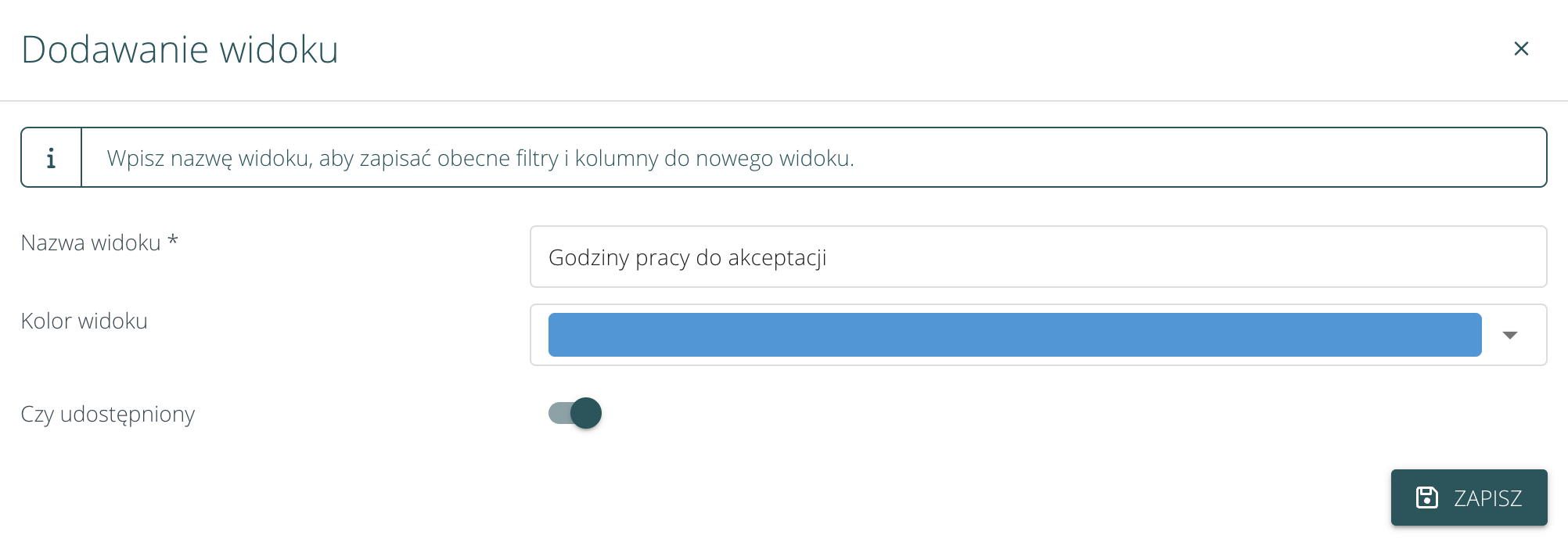Click the Czy udostępniony label

coord(108,414)
